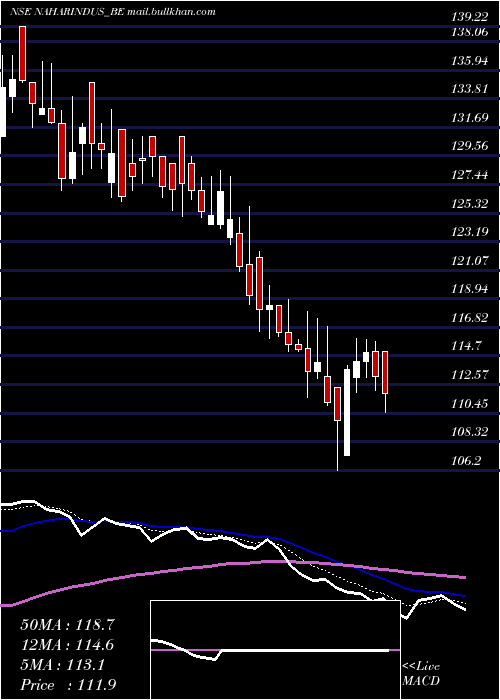Viewport: 500px width, 700px height.
Task: Click the 139.22 price axis label
Action: (x=470, y=17)
